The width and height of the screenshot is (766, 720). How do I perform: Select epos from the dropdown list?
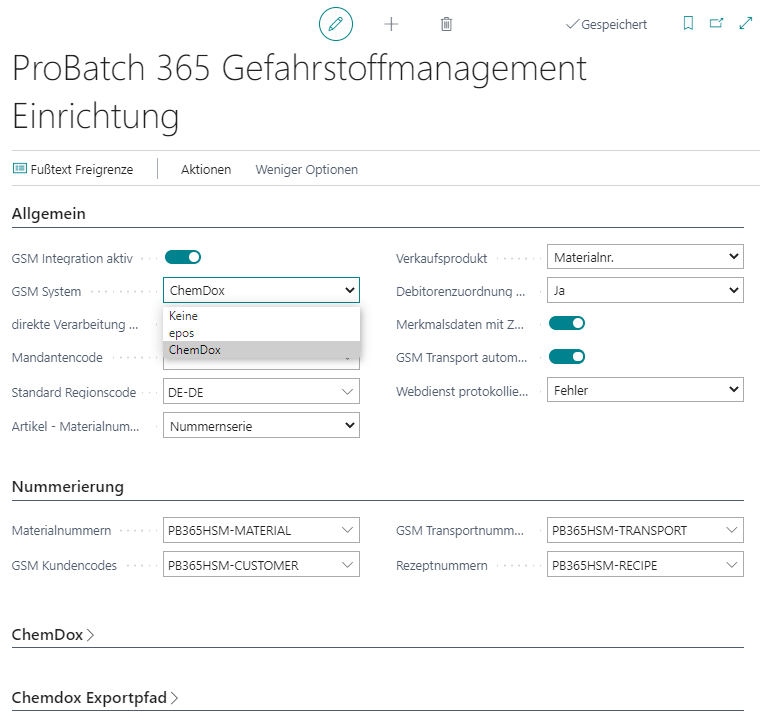[261, 333]
